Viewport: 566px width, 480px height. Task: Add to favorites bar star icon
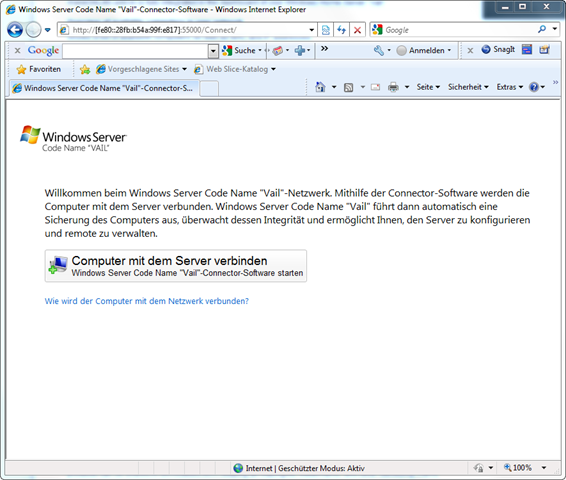click(85, 69)
